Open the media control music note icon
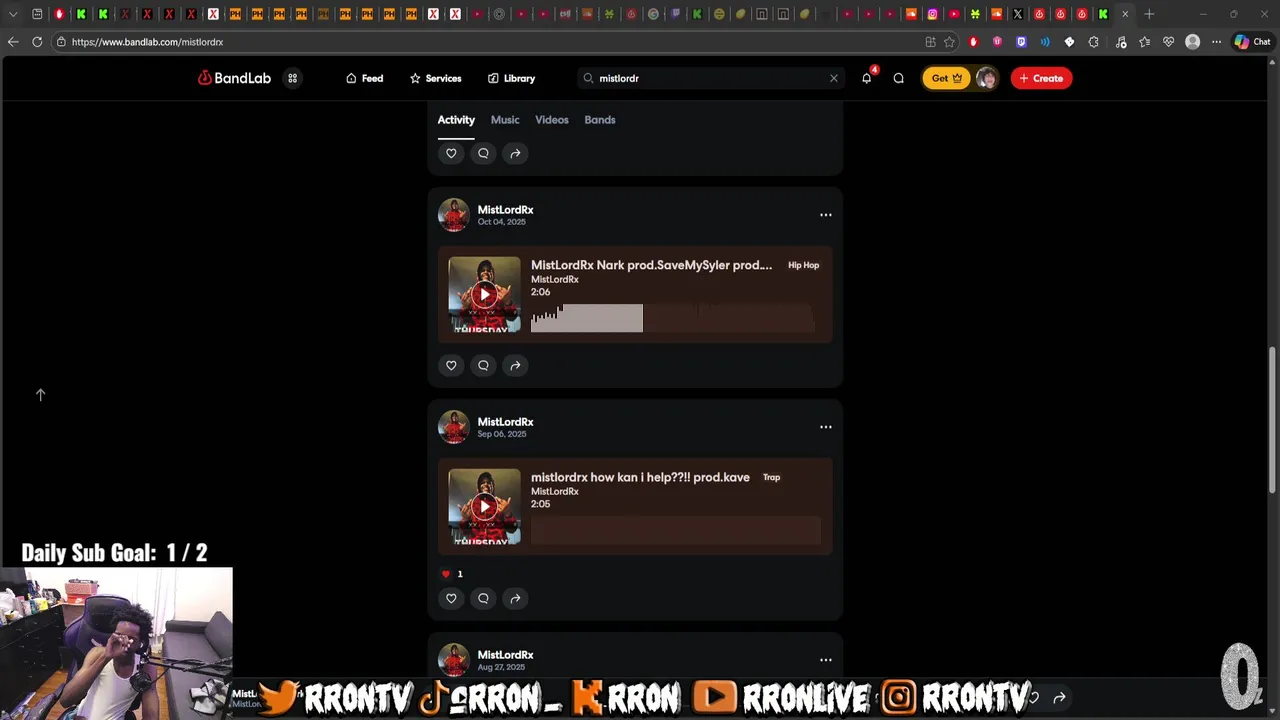 pyautogui.click(x=1120, y=42)
